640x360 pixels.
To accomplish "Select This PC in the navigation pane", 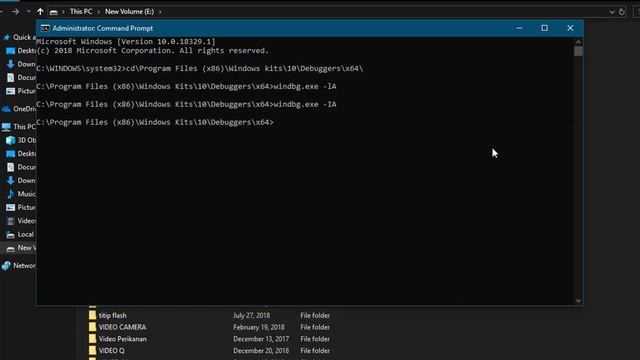I will (18, 127).
